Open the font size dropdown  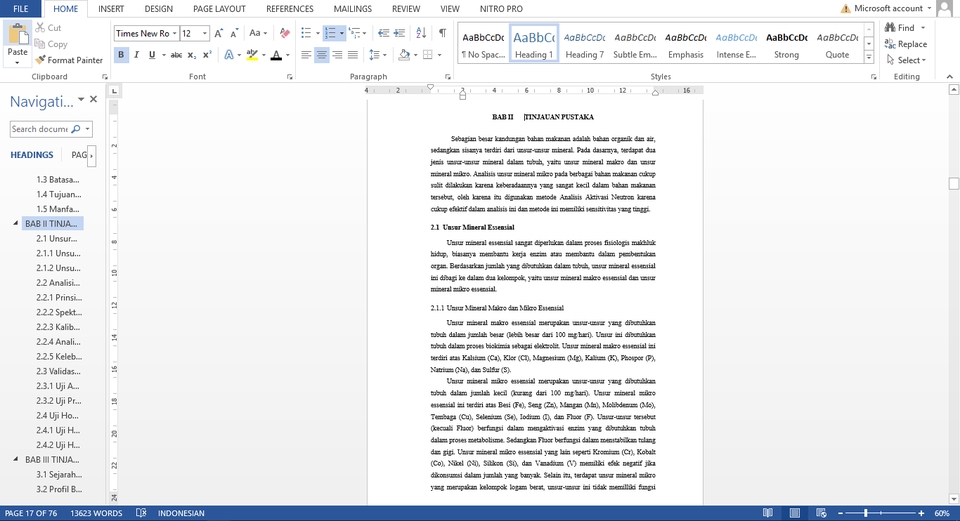(204, 34)
